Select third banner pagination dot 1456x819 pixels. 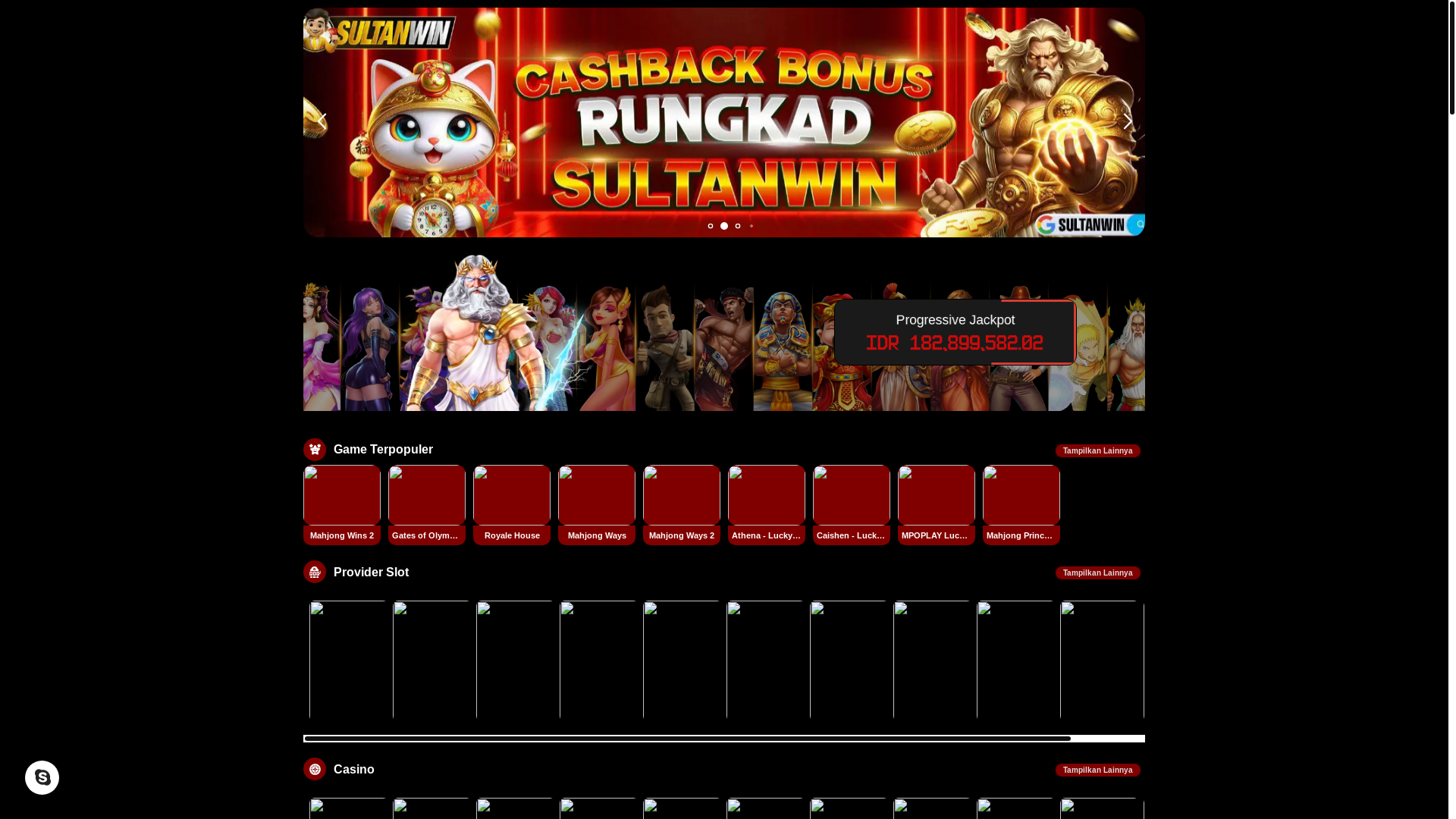[x=738, y=226]
